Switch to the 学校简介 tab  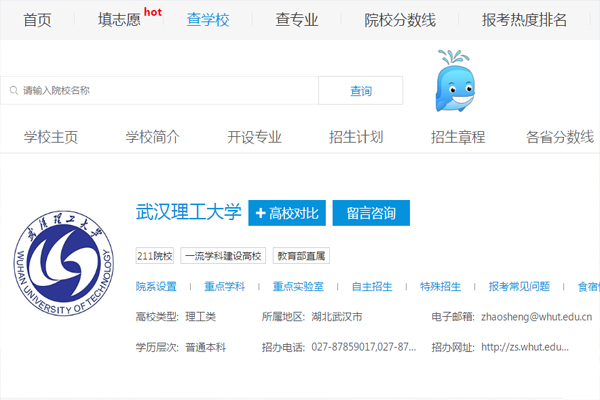pyautogui.click(x=152, y=137)
